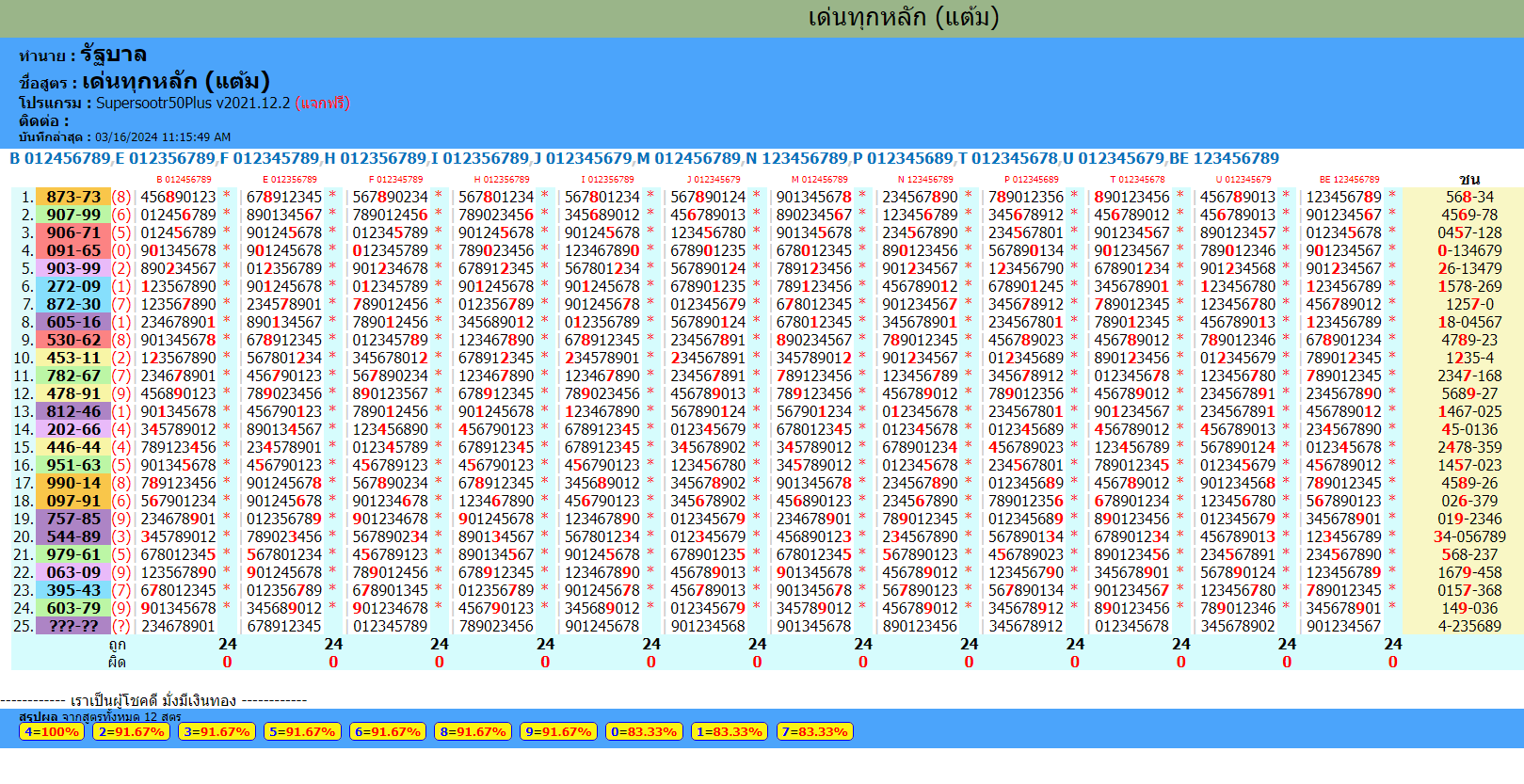The height and width of the screenshot is (784, 1524).
Task: Click the large blue J 012345679 formula heading
Action: click(x=583, y=158)
